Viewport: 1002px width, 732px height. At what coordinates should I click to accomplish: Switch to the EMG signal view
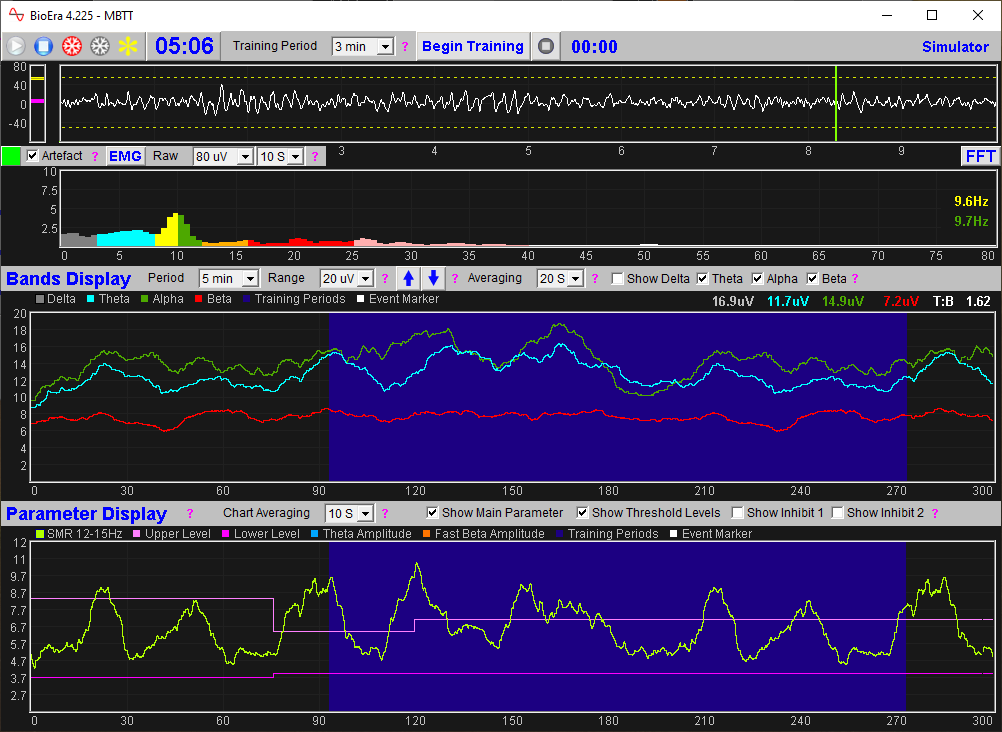125,156
